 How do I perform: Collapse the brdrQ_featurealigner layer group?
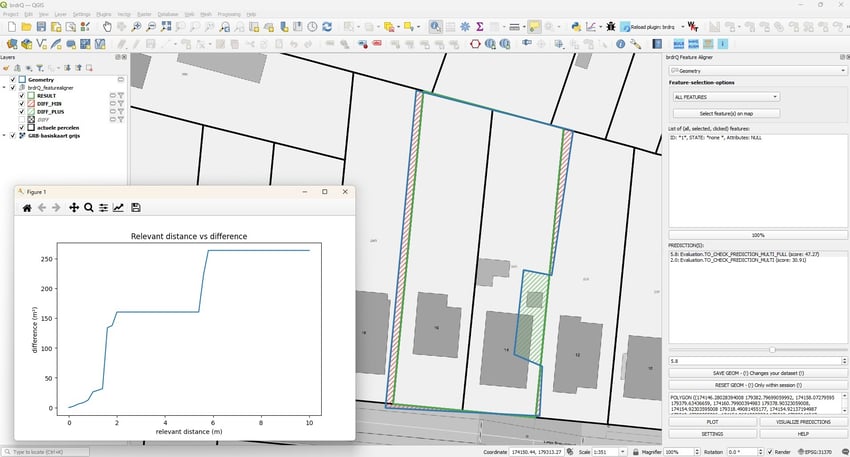coord(5,88)
